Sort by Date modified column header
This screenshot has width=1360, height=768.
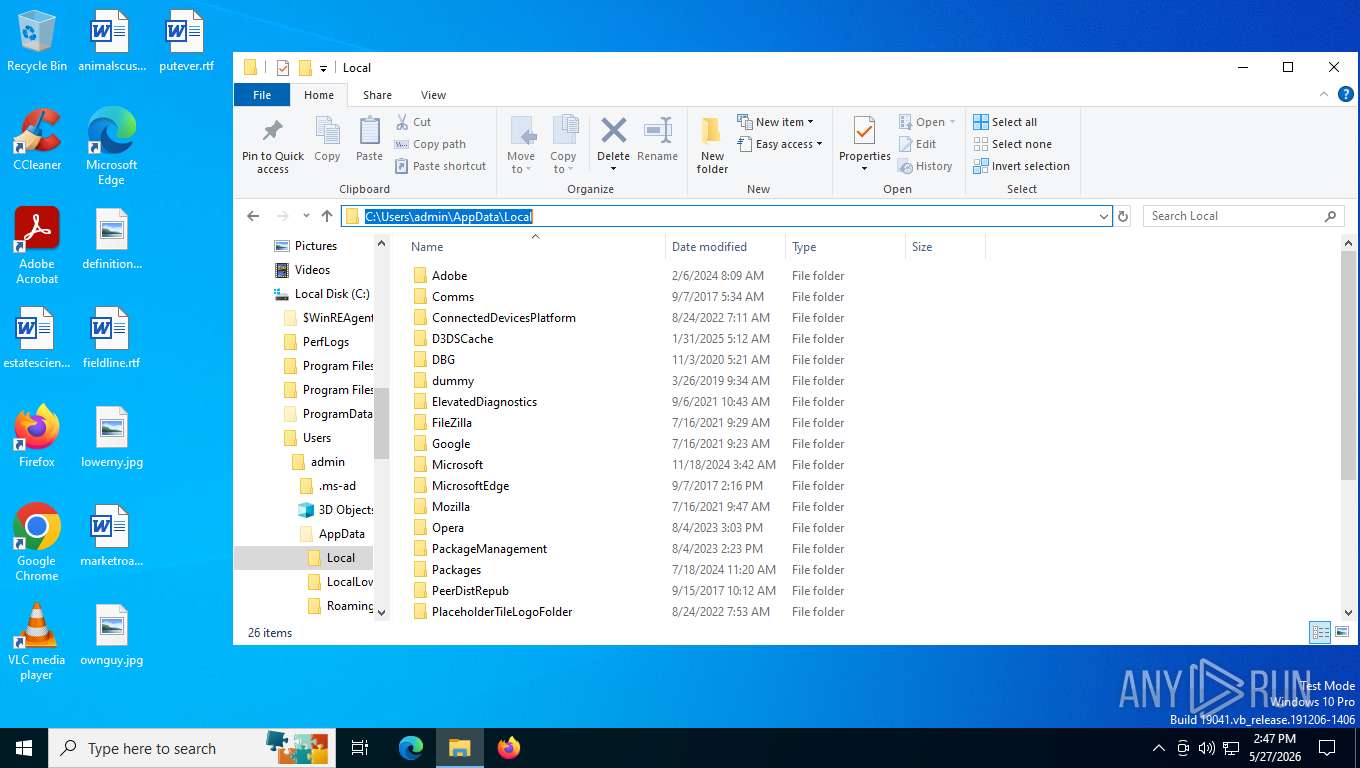(725, 247)
